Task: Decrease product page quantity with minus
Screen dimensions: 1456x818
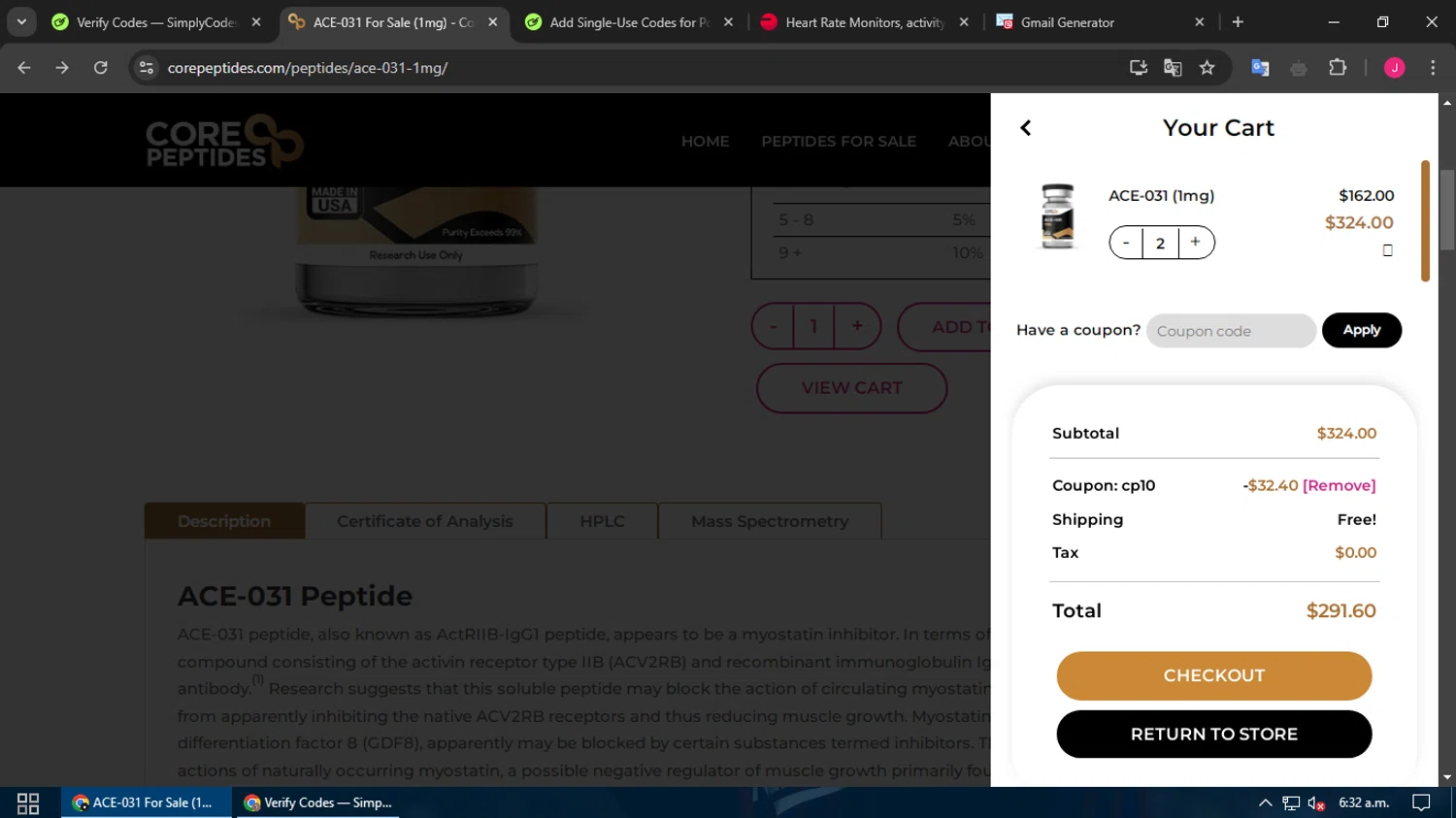Action: coord(773,327)
